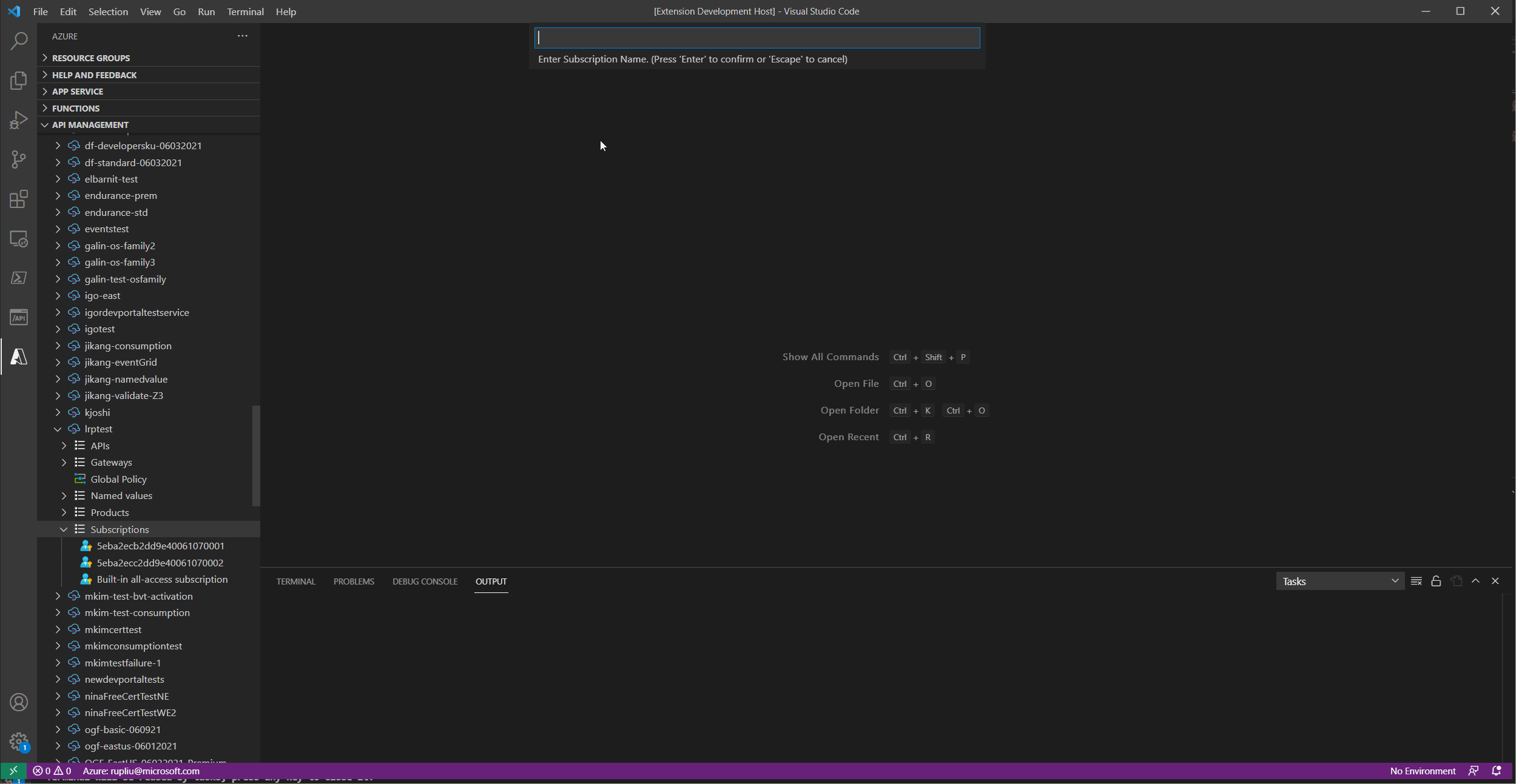Open Source Control view
Screen dimensions: 1516x784
point(19,159)
